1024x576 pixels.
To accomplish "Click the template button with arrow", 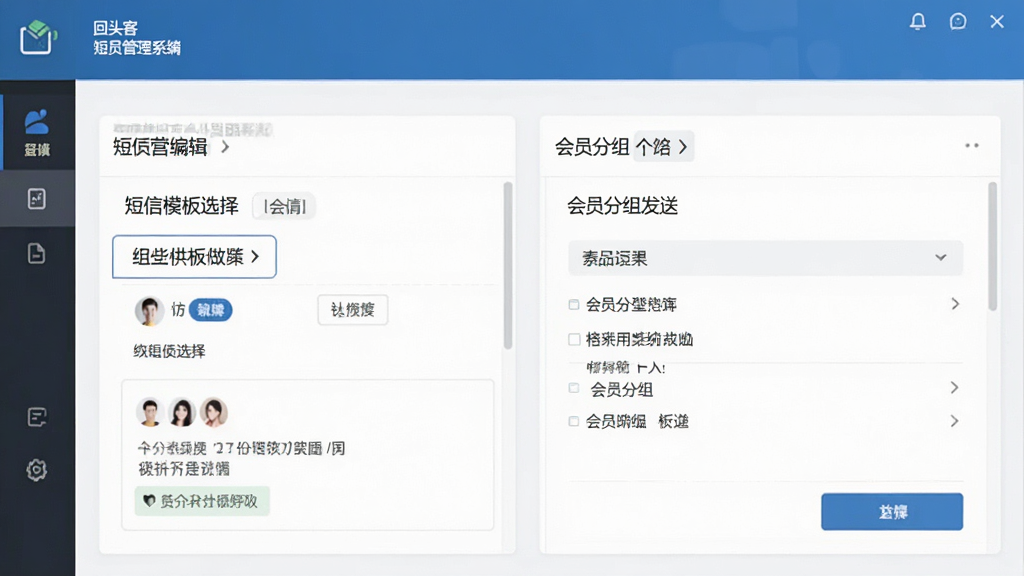I will pos(195,257).
